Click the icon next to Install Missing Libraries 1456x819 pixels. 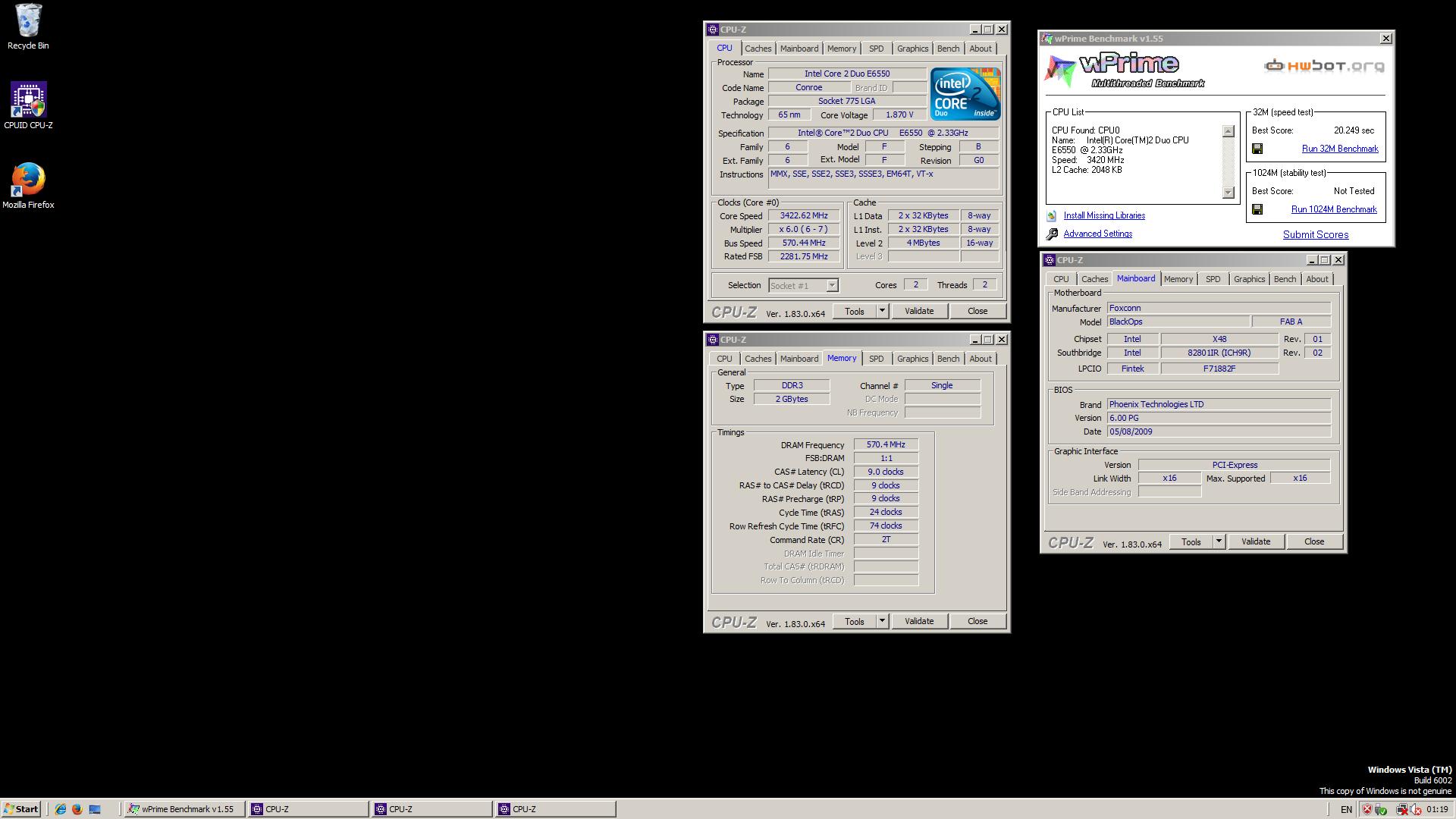coord(1052,216)
